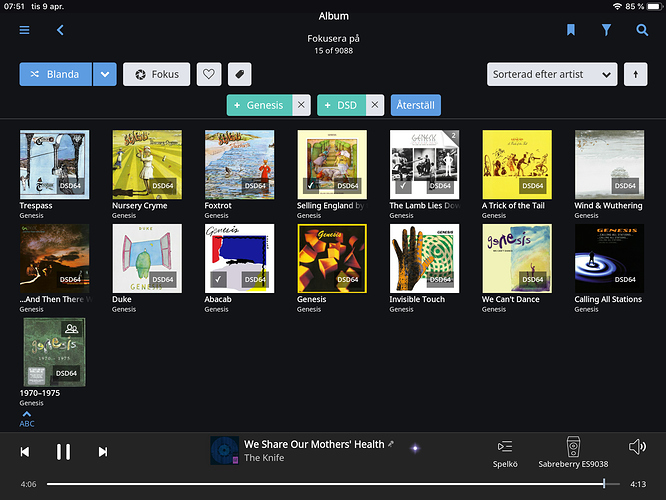Screen dimensions: 666x500
Task: Remove the DSD focus filter
Action: [x=375, y=105]
